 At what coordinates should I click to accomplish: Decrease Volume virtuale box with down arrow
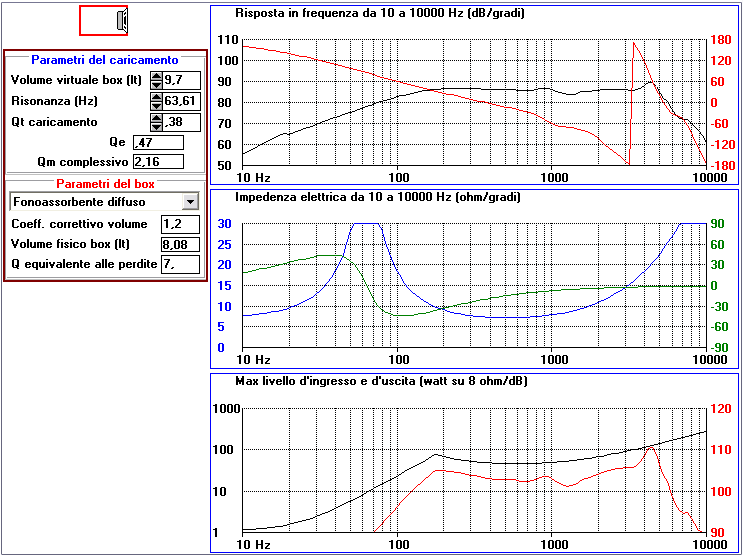(x=156, y=85)
